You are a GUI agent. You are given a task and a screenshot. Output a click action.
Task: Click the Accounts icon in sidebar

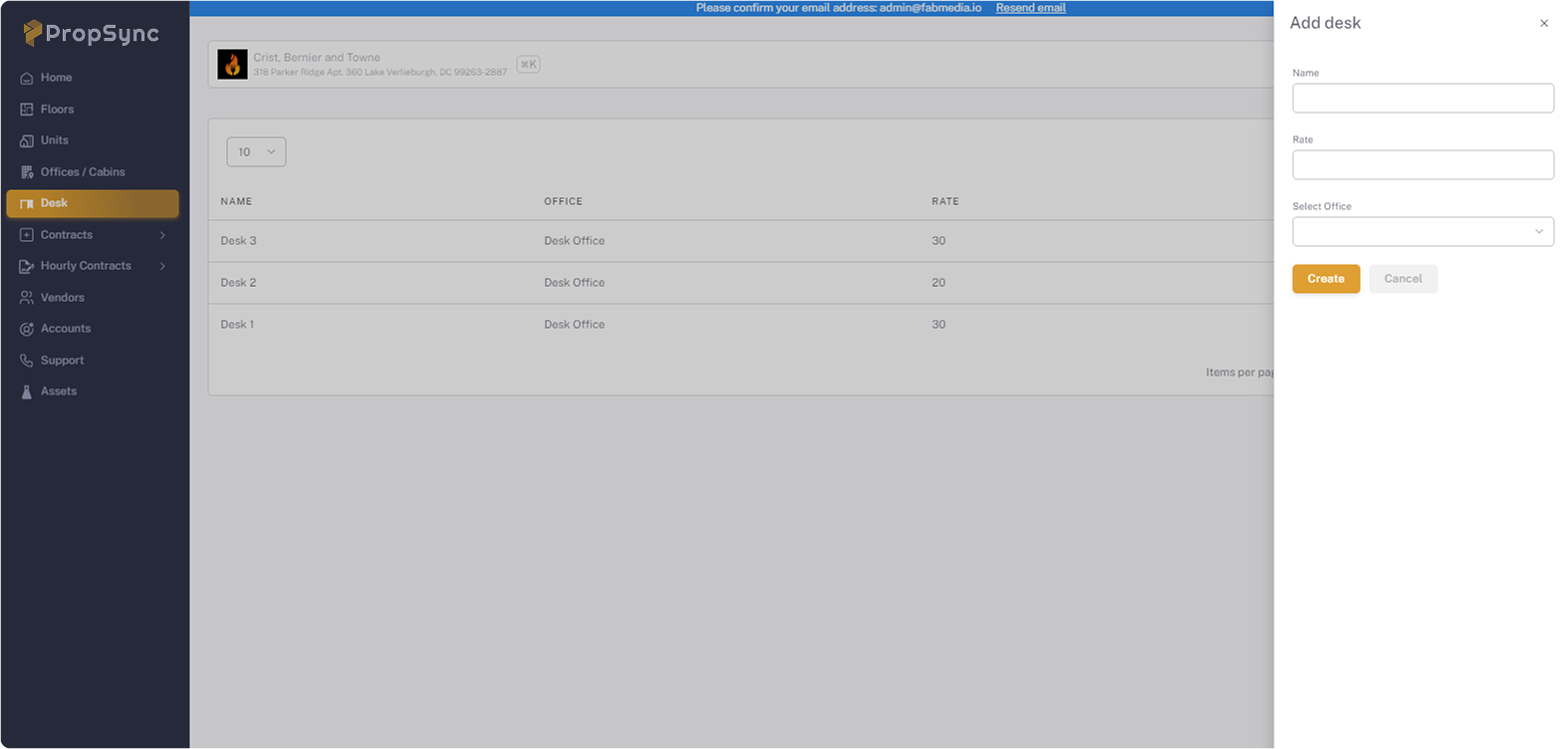tap(27, 329)
